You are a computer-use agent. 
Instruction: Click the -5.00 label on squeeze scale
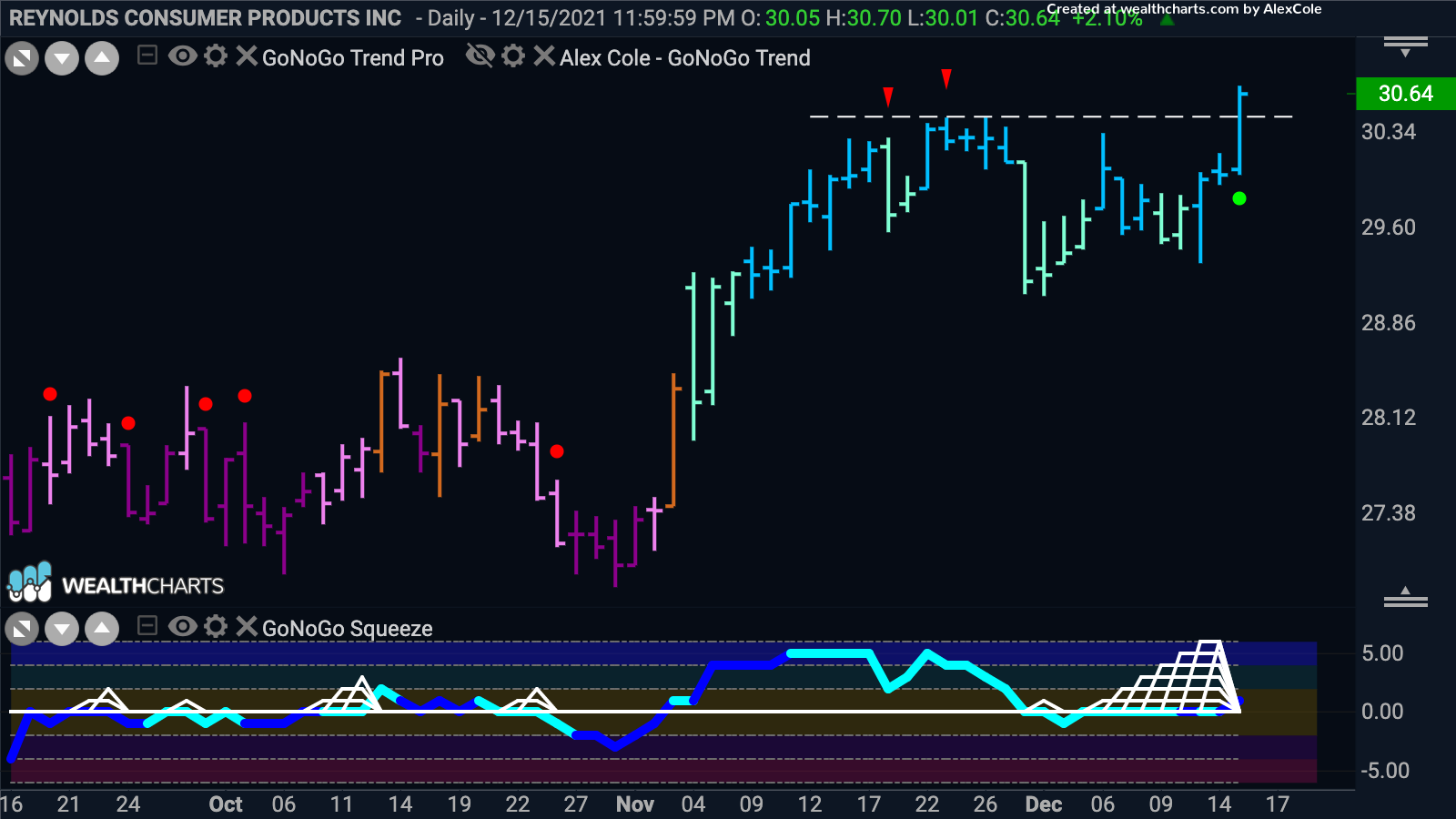[x=1385, y=771]
